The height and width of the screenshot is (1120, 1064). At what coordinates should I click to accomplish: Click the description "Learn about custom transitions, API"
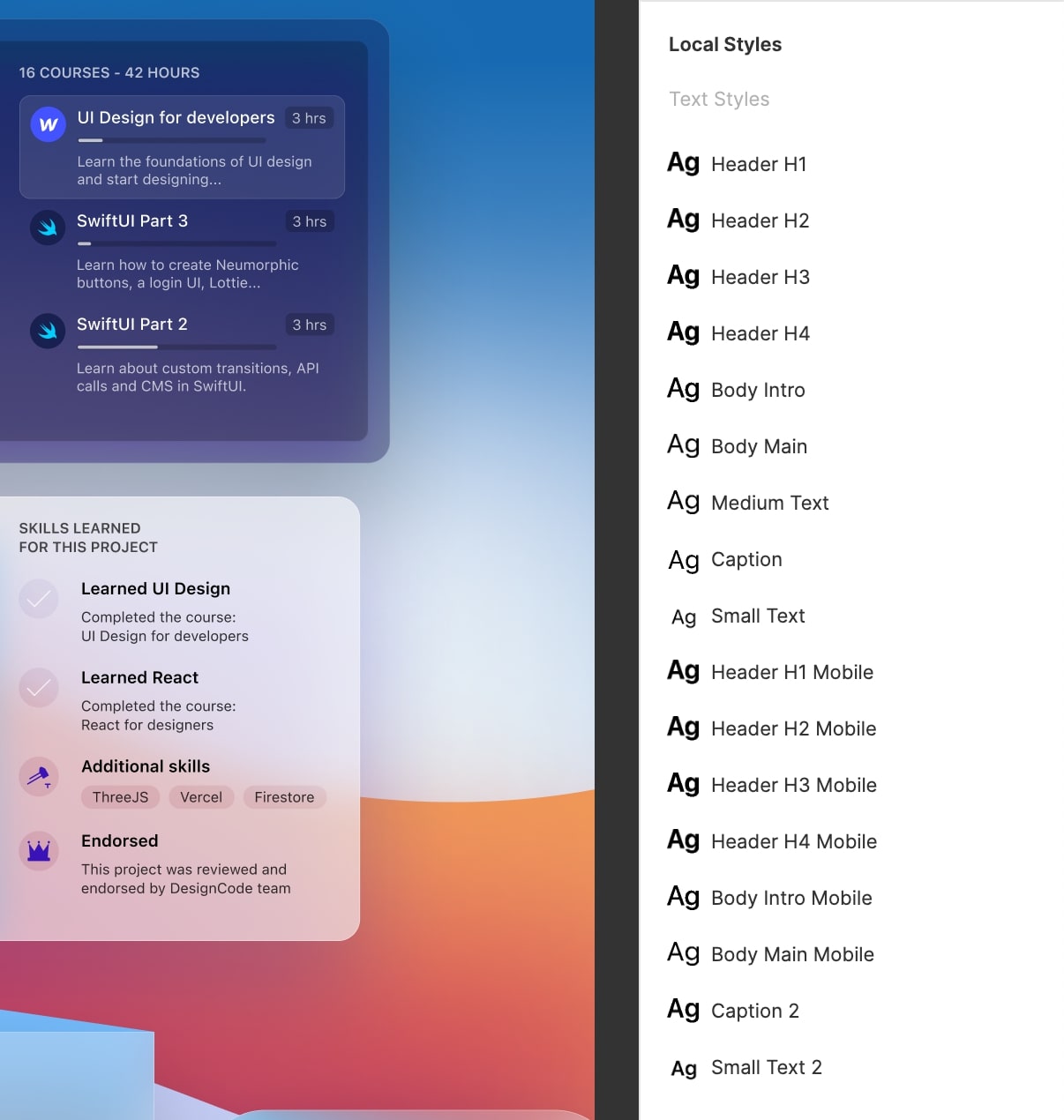coord(198,368)
